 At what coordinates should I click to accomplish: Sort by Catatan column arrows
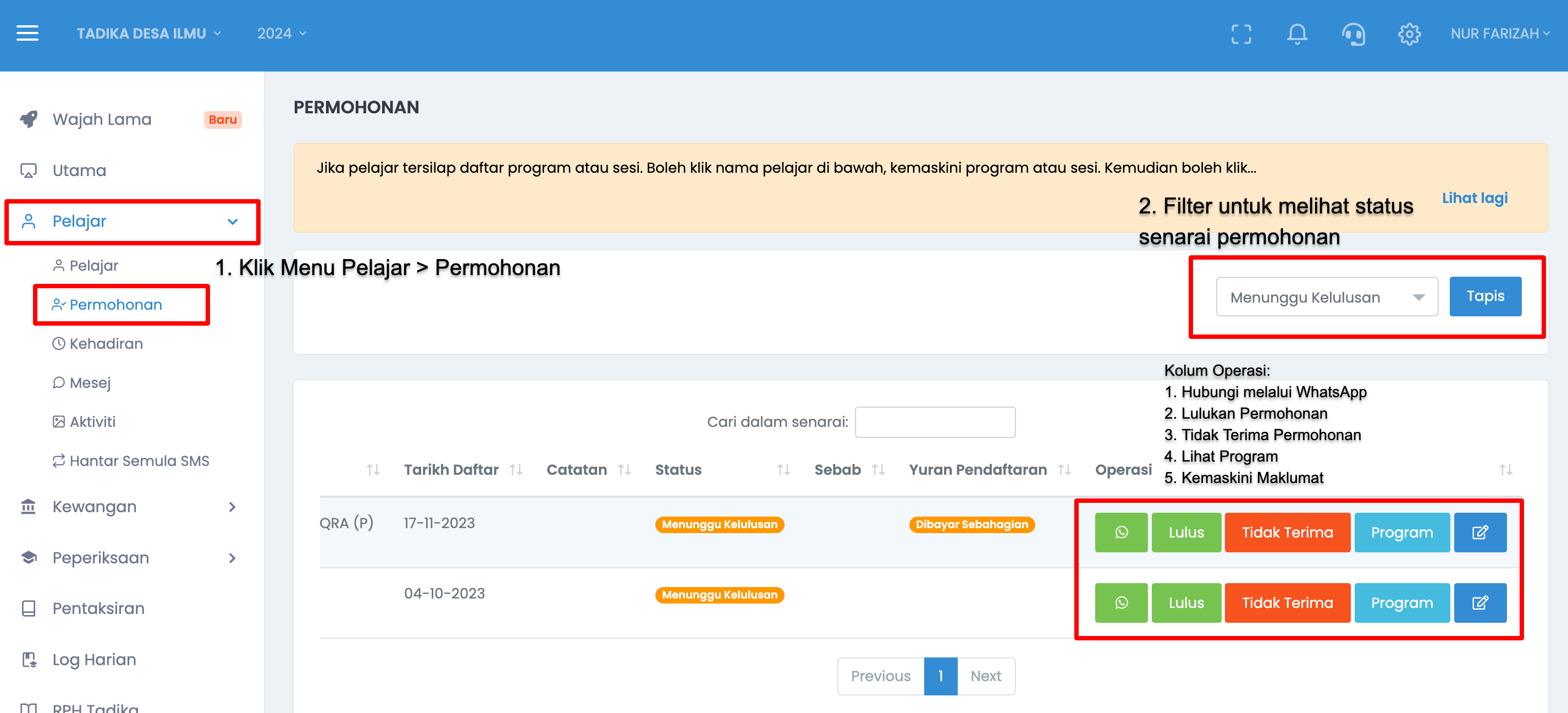625,469
